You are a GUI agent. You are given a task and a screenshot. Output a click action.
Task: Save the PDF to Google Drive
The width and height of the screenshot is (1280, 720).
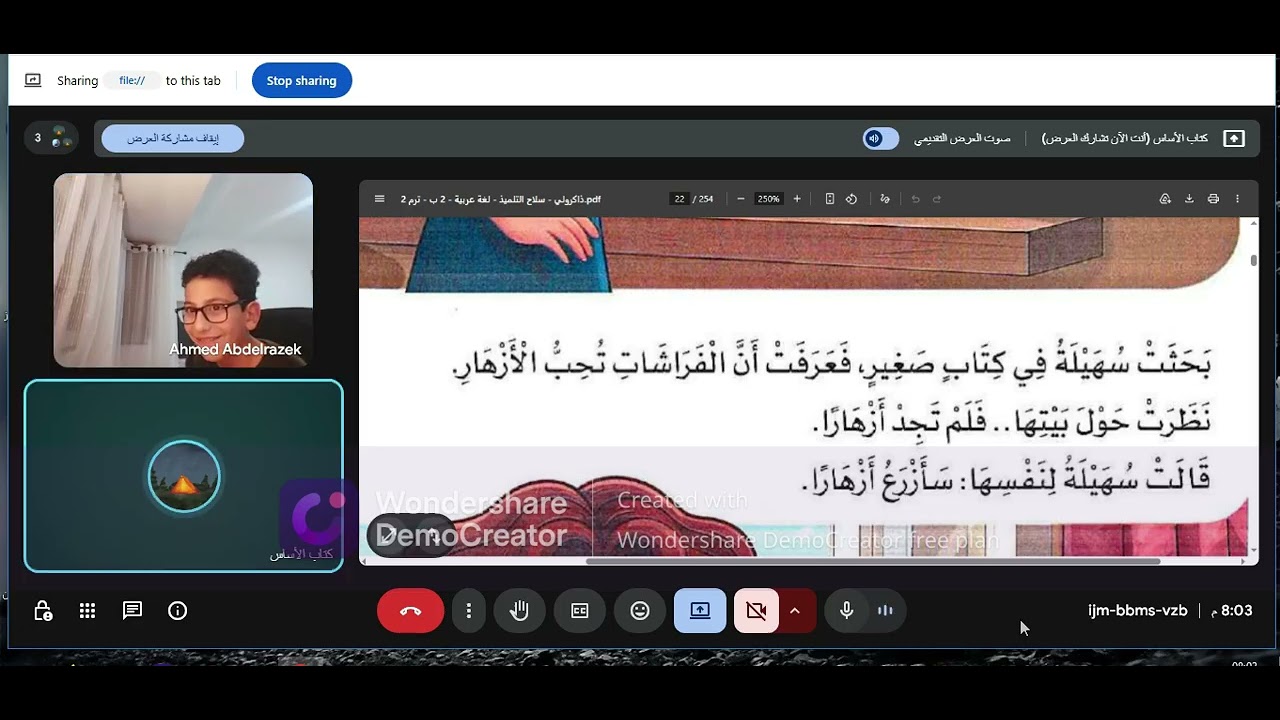coord(1165,199)
